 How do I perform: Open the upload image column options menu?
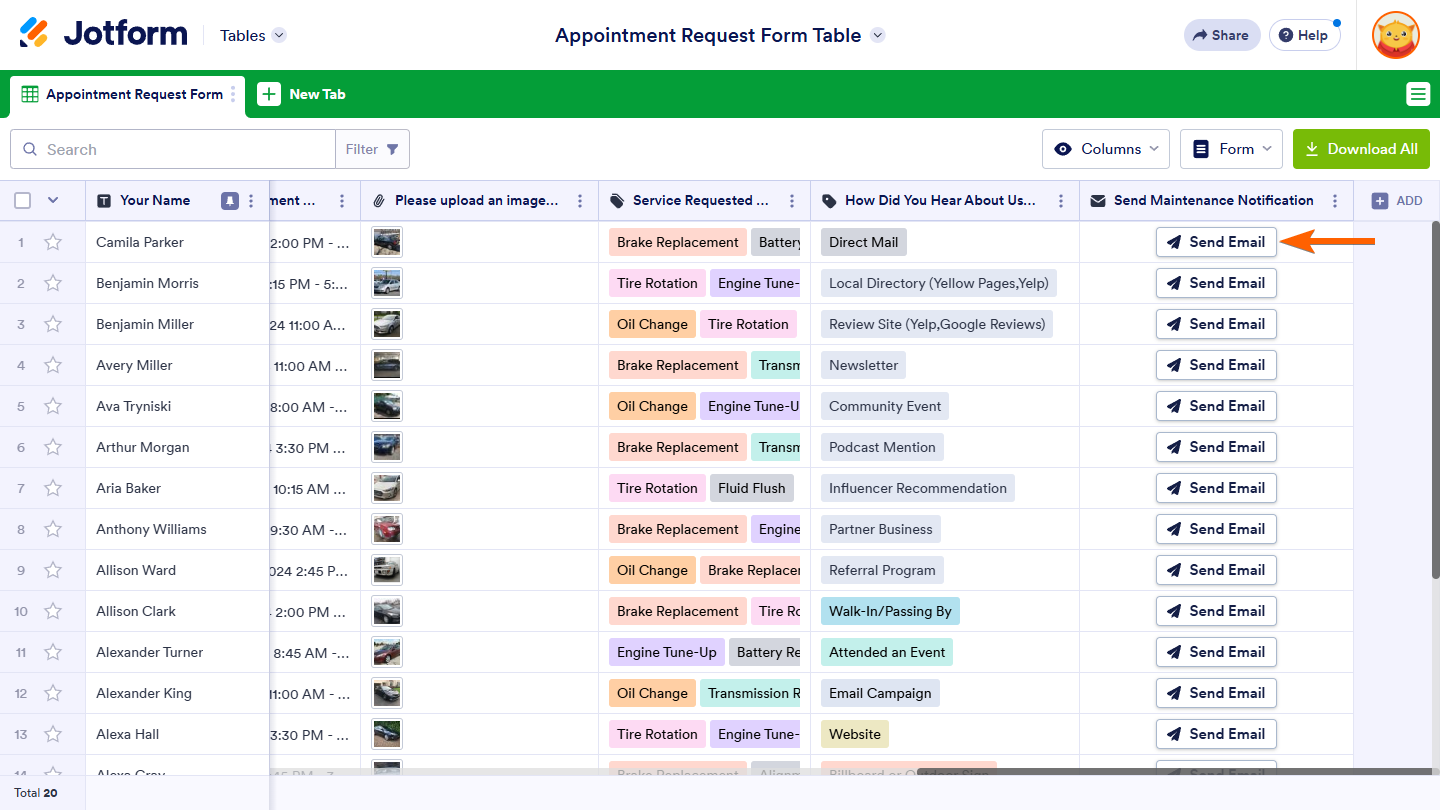tap(580, 201)
